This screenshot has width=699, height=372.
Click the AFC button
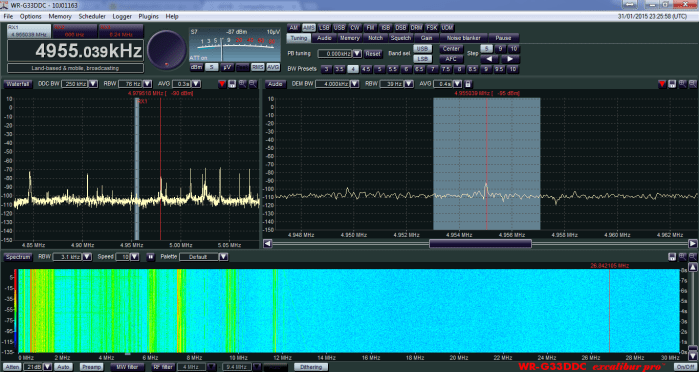(x=451, y=59)
